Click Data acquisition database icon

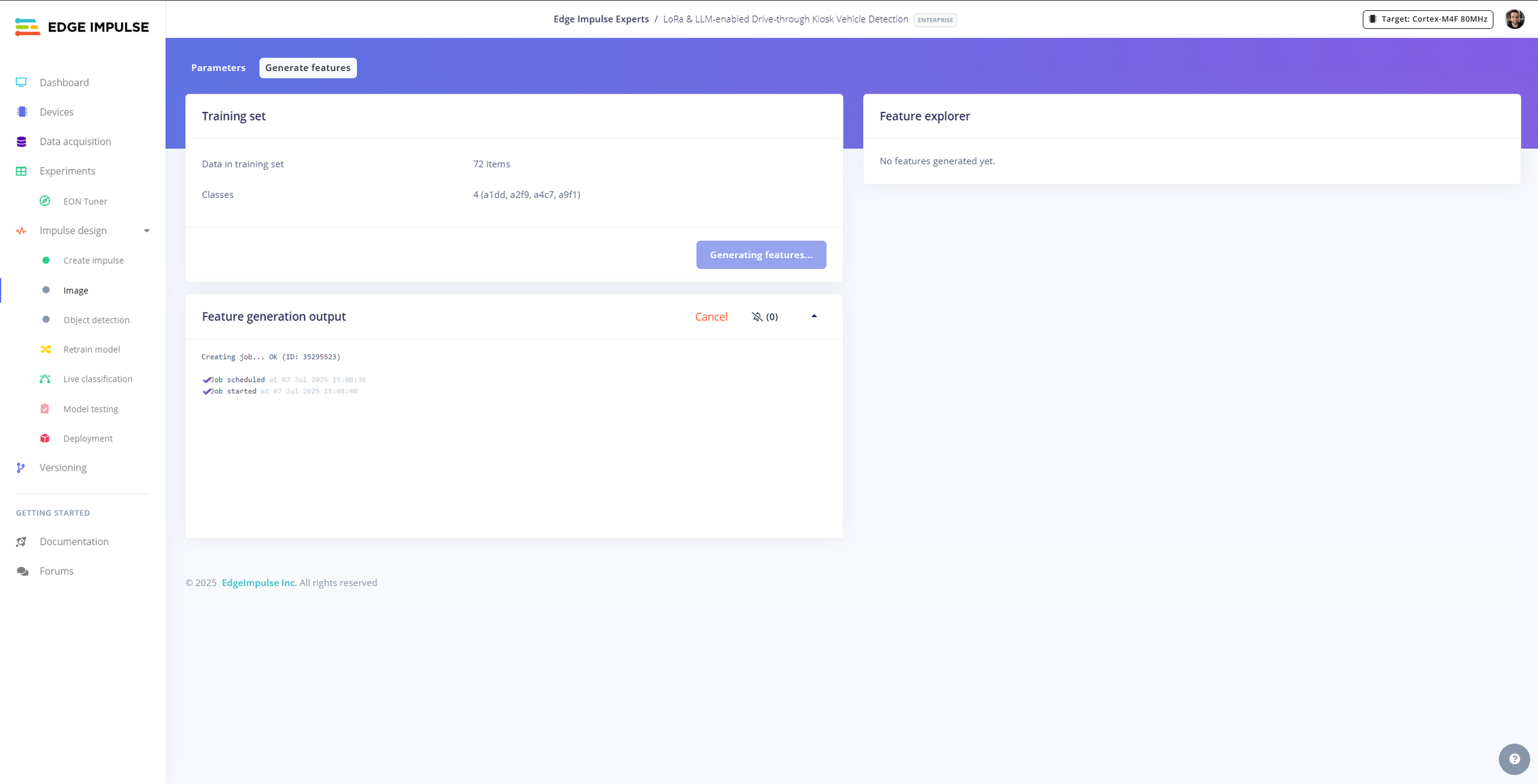tap(21, 142)
